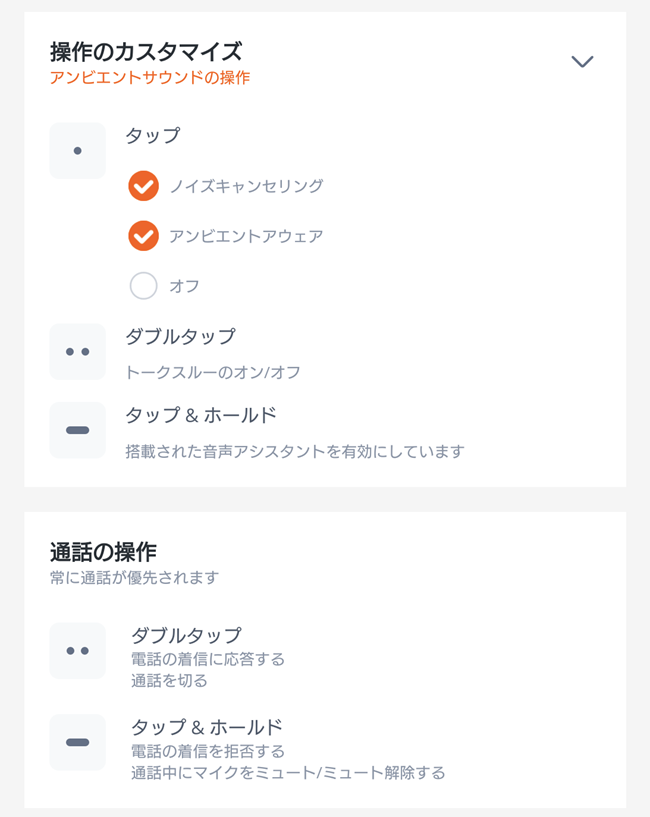The height and width of the screenshot is (817, 650).
Task: Click the dash タップ＆ホールド icon under 通話の操作
Action: point(78,742)
